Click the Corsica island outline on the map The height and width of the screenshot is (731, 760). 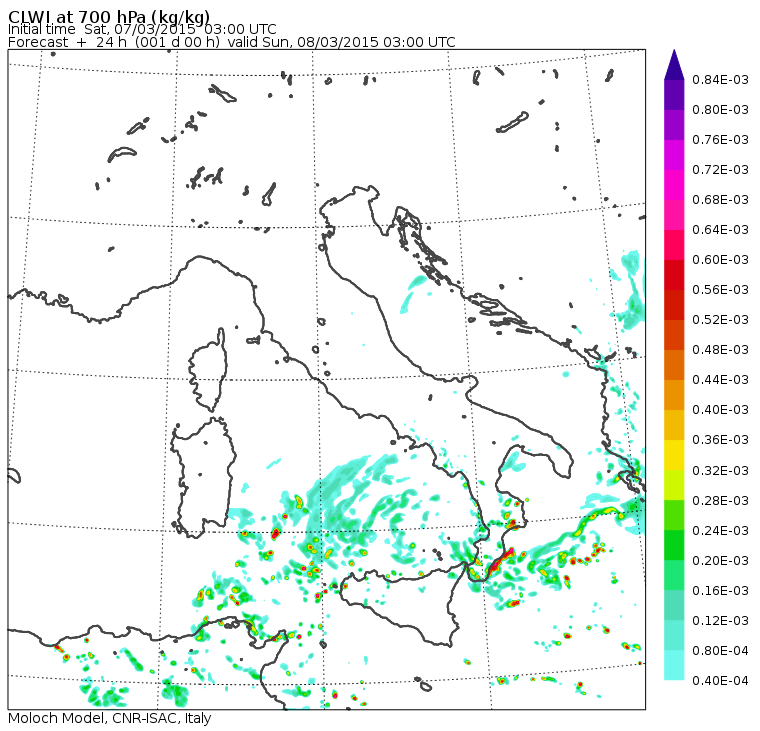point(208,370)
